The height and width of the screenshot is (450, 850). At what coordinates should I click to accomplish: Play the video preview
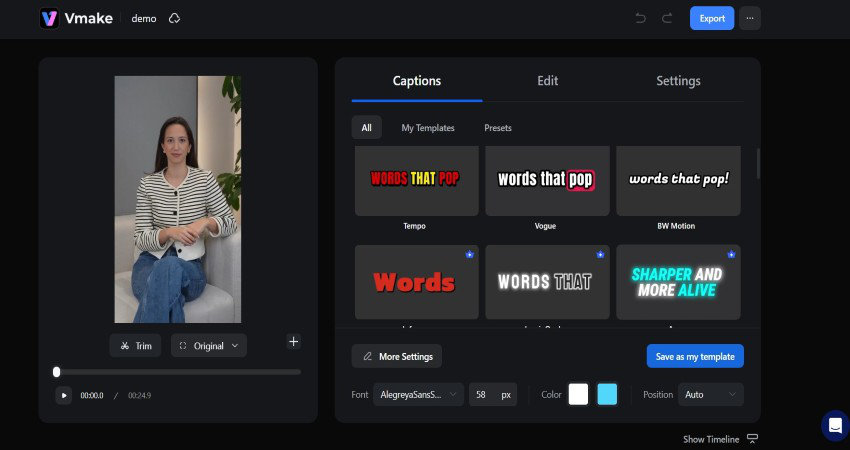tap(63, 395)
